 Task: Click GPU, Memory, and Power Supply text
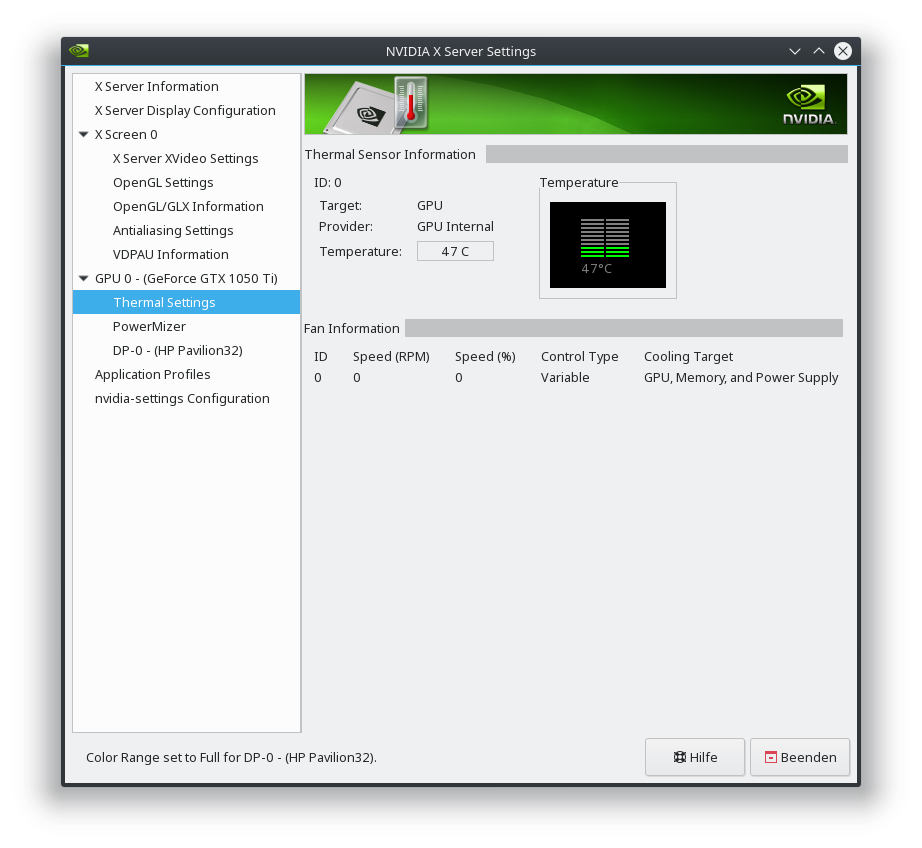click(741, 378)
